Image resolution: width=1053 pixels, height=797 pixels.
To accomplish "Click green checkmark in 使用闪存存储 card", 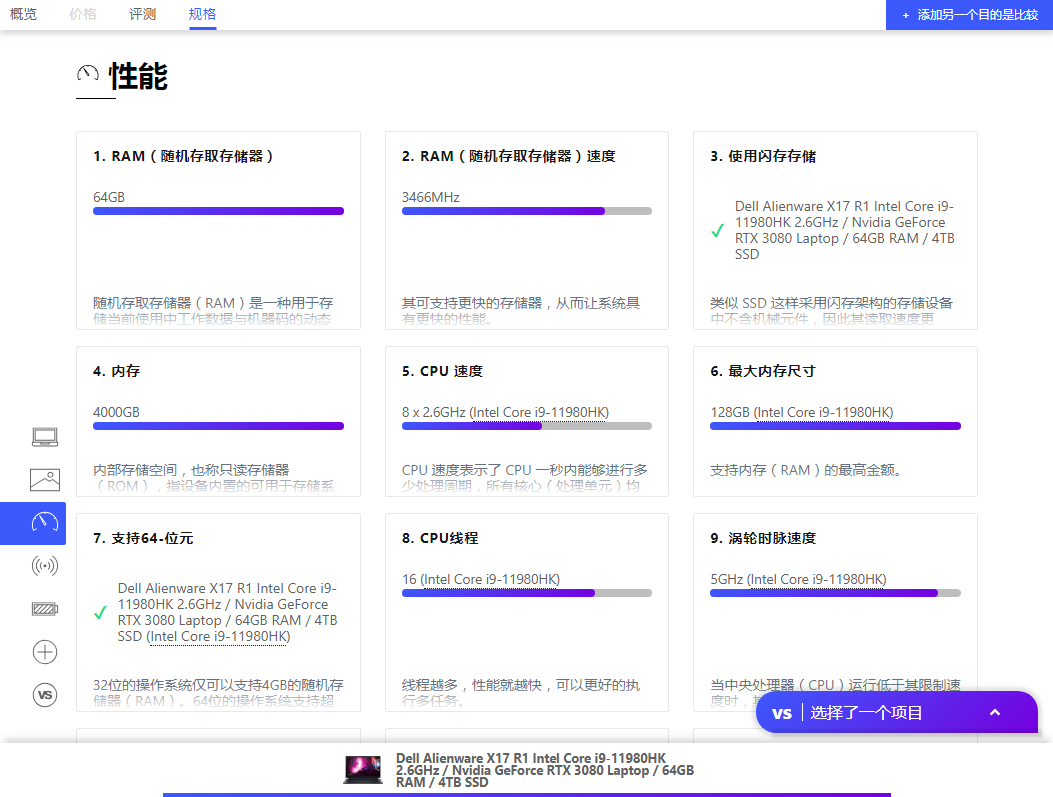I will (717, 230).
